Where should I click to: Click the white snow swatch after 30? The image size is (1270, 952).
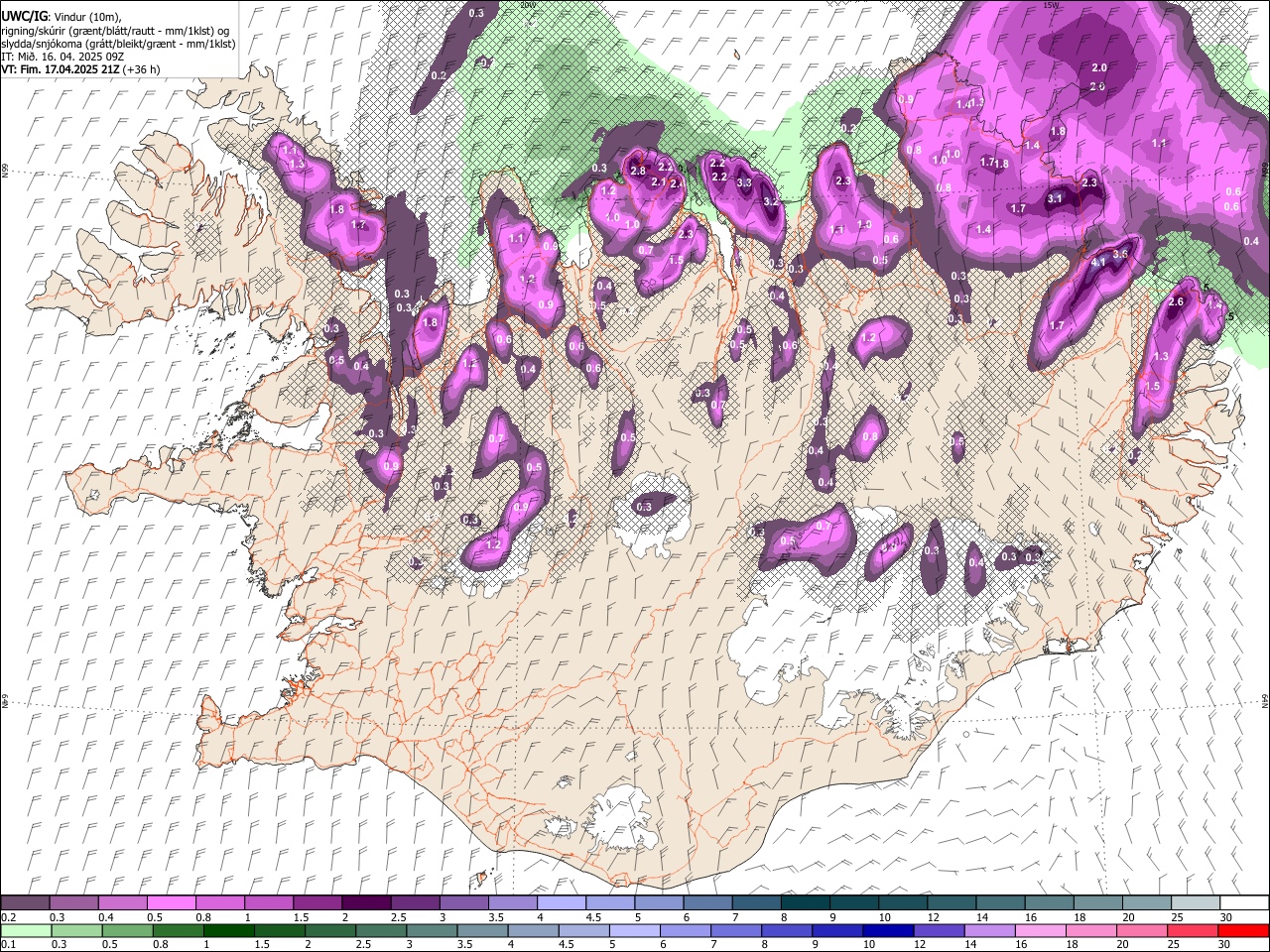click(1245, 902)
